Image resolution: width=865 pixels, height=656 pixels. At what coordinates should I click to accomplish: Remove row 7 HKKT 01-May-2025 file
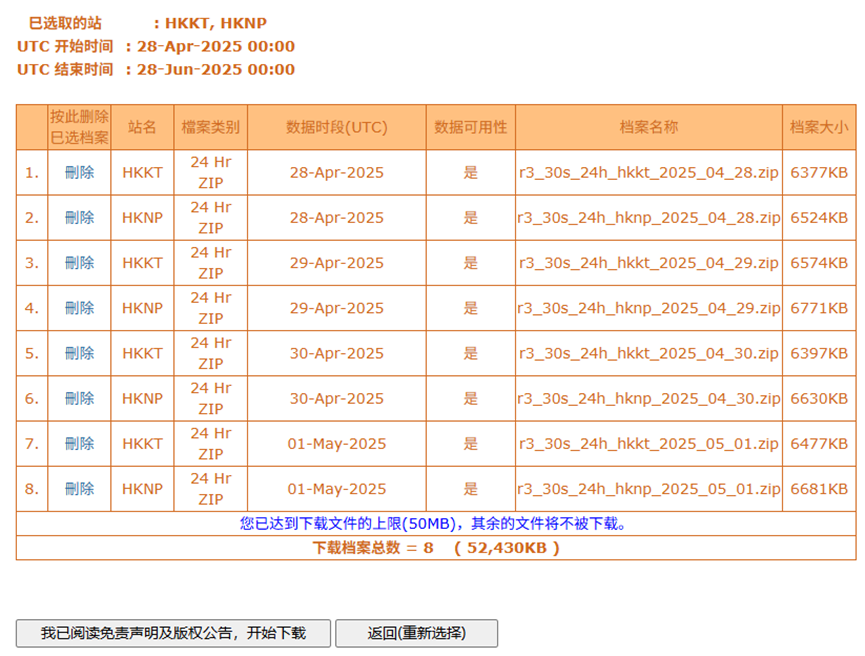(x=80, y=443)
